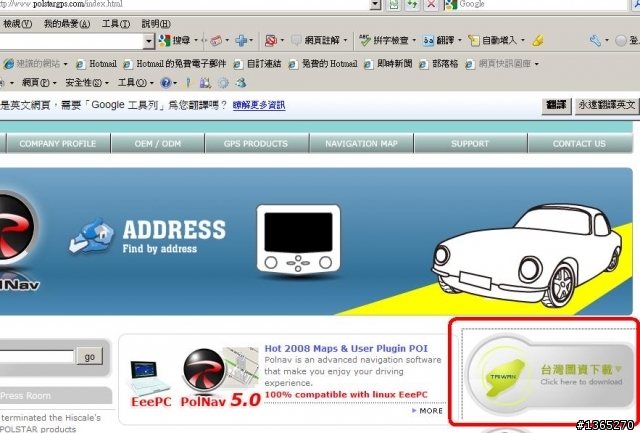Click the GPS device image in banner
Image resolution: width=640 pixels, height=433 pixels.
point(298,240)
